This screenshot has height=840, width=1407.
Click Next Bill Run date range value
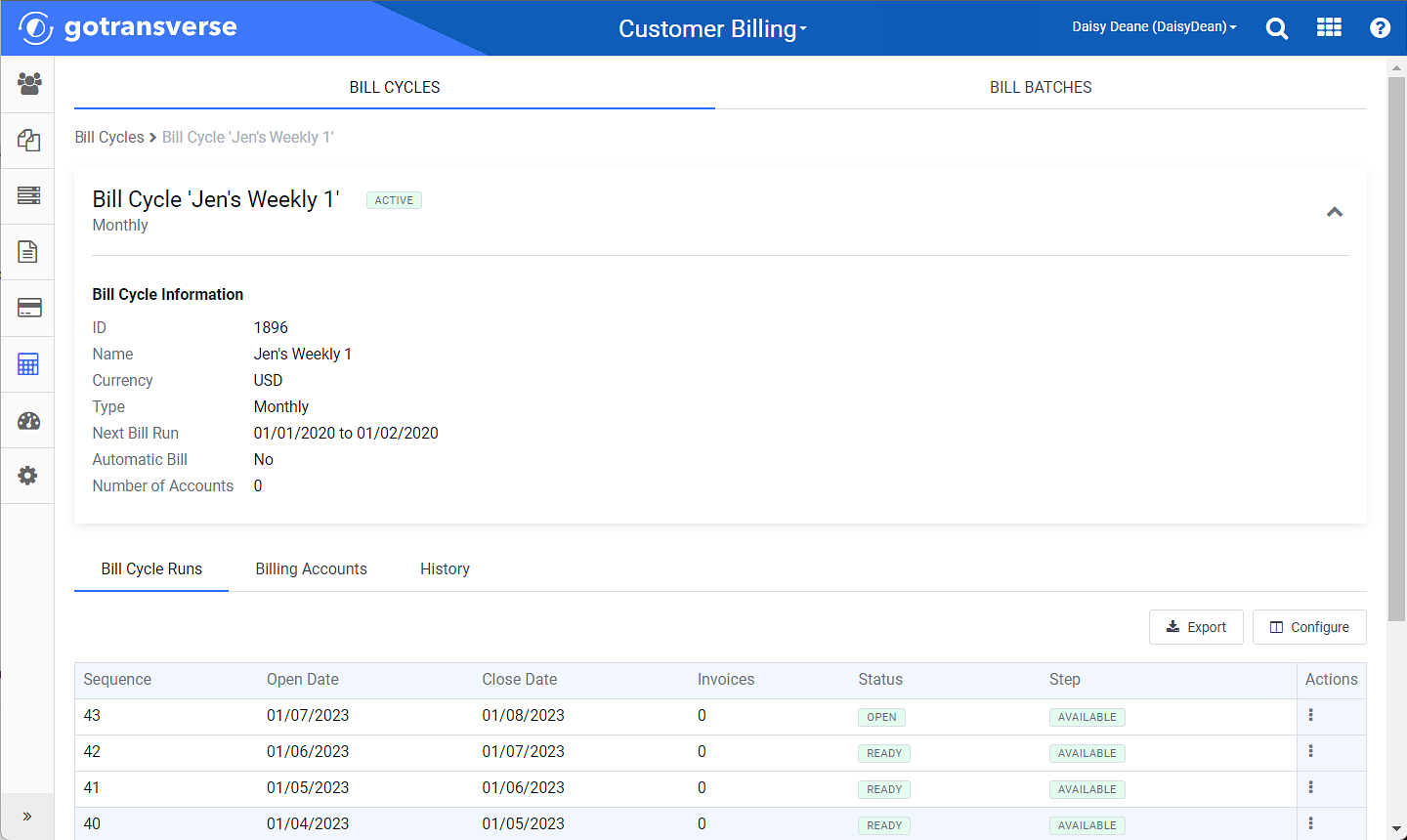[346, 434]
